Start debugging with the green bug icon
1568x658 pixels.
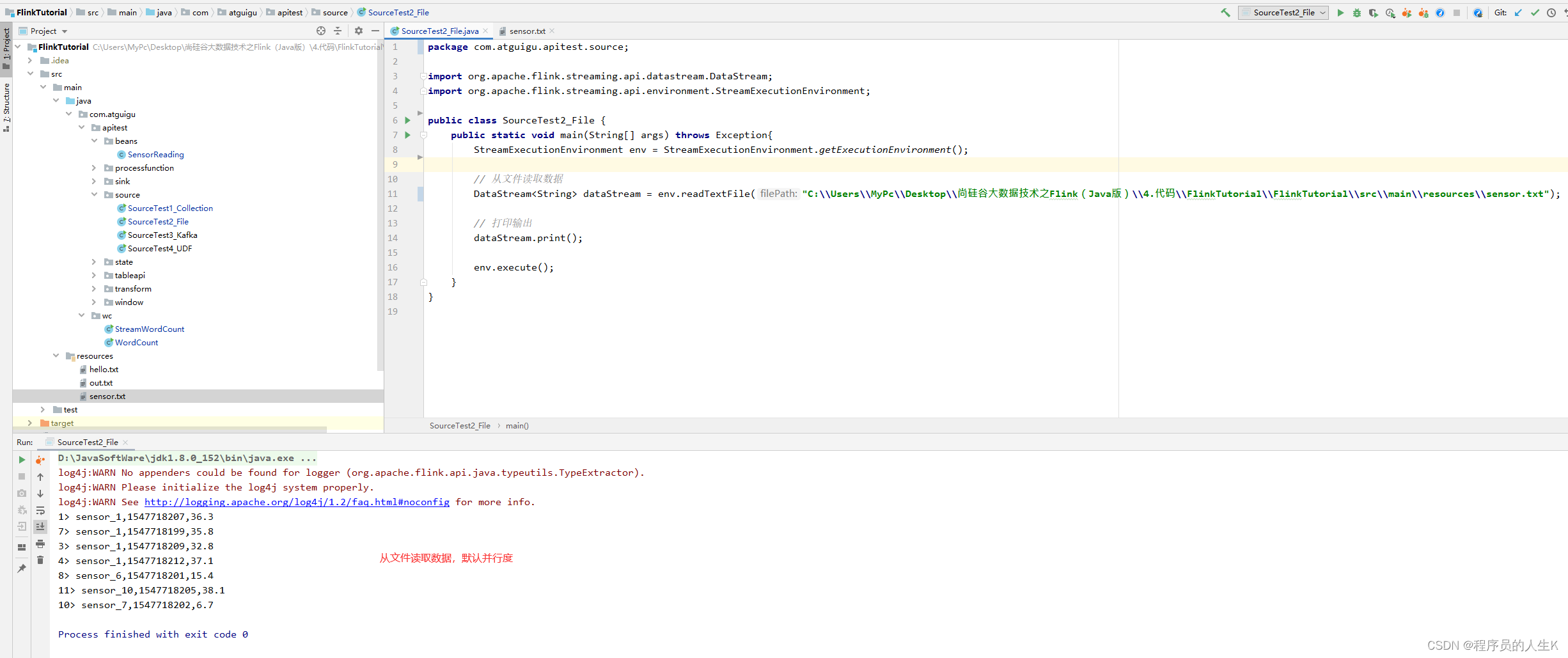click(1357, 13)
